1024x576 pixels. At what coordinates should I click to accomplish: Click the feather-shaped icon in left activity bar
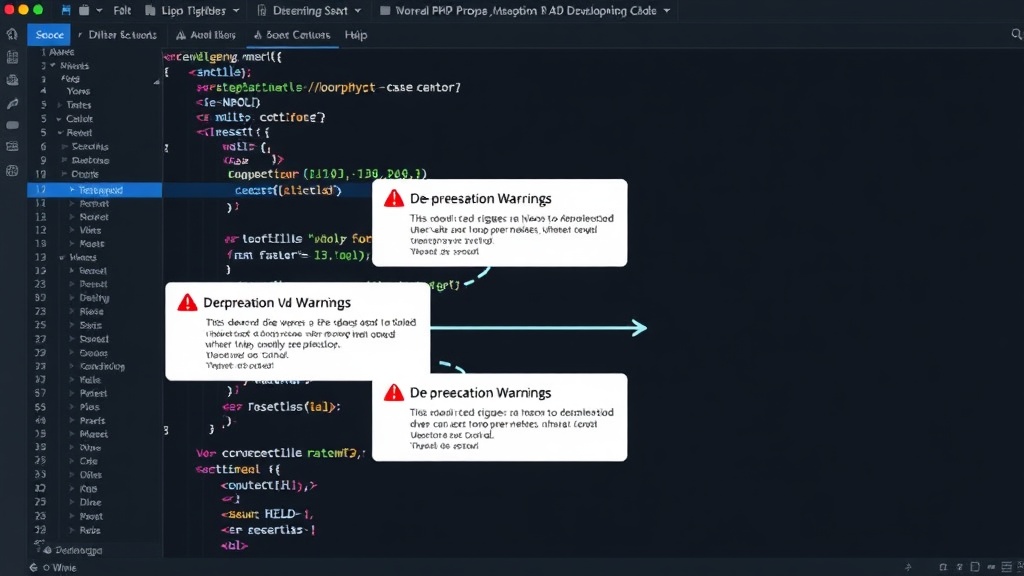click(12, 103)
